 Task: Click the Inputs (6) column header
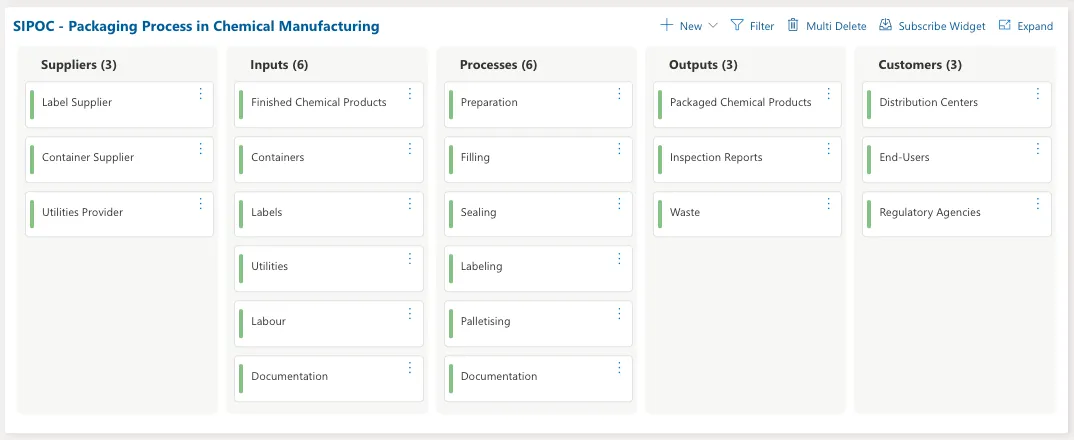(279, 65)
